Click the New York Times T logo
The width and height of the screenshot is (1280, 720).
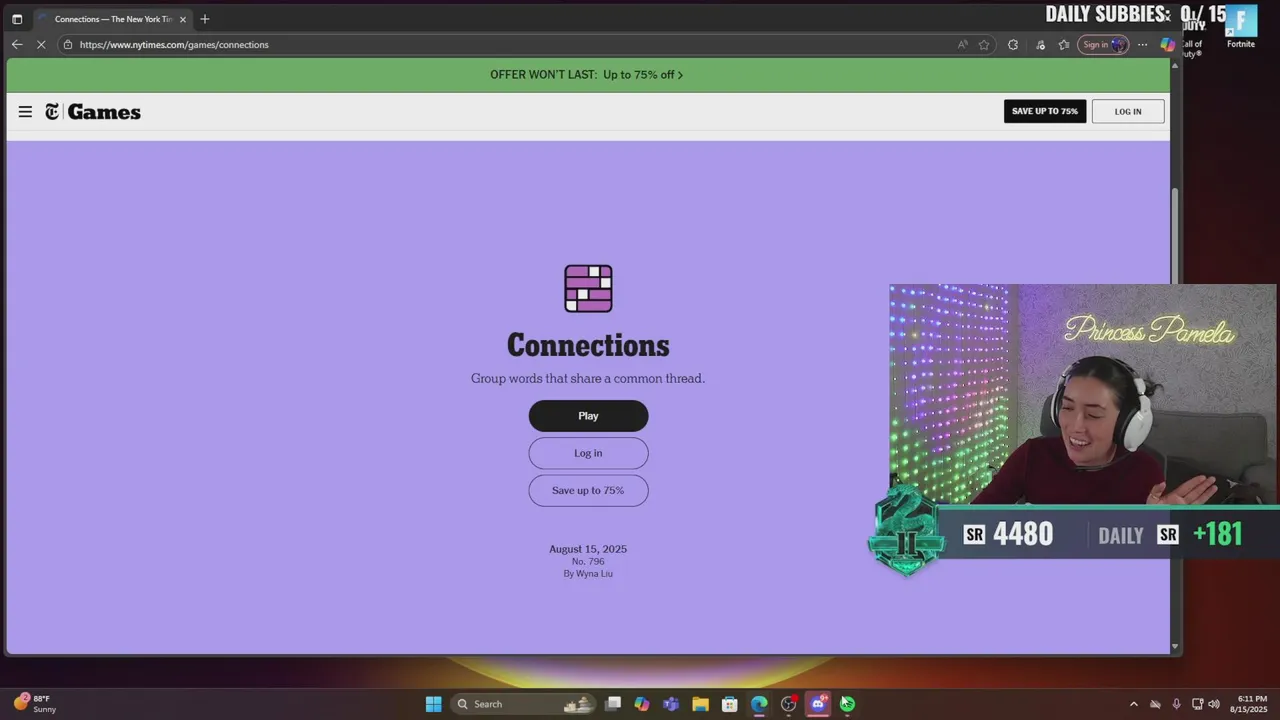coord(52,112)
